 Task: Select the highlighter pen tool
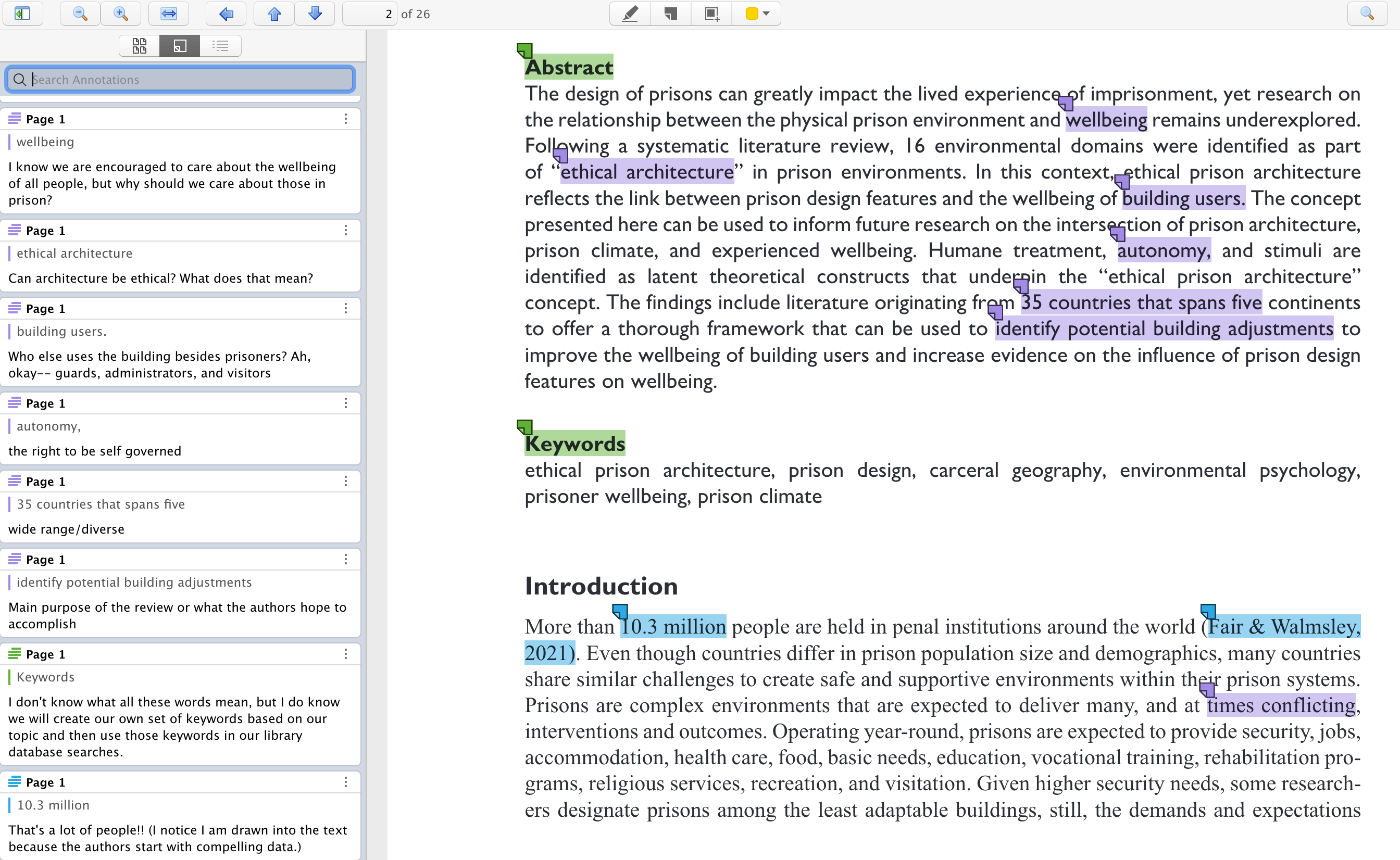(630, 14)
